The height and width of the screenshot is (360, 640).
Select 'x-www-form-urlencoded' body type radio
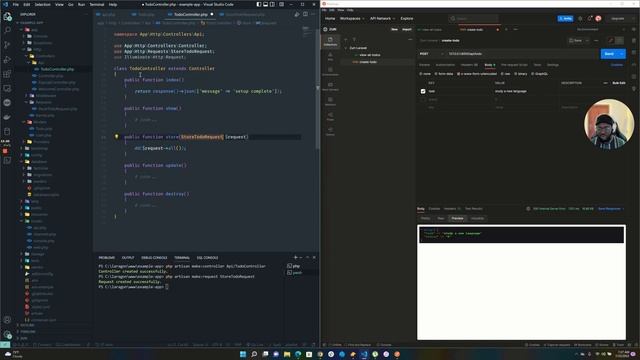(458, 74)
